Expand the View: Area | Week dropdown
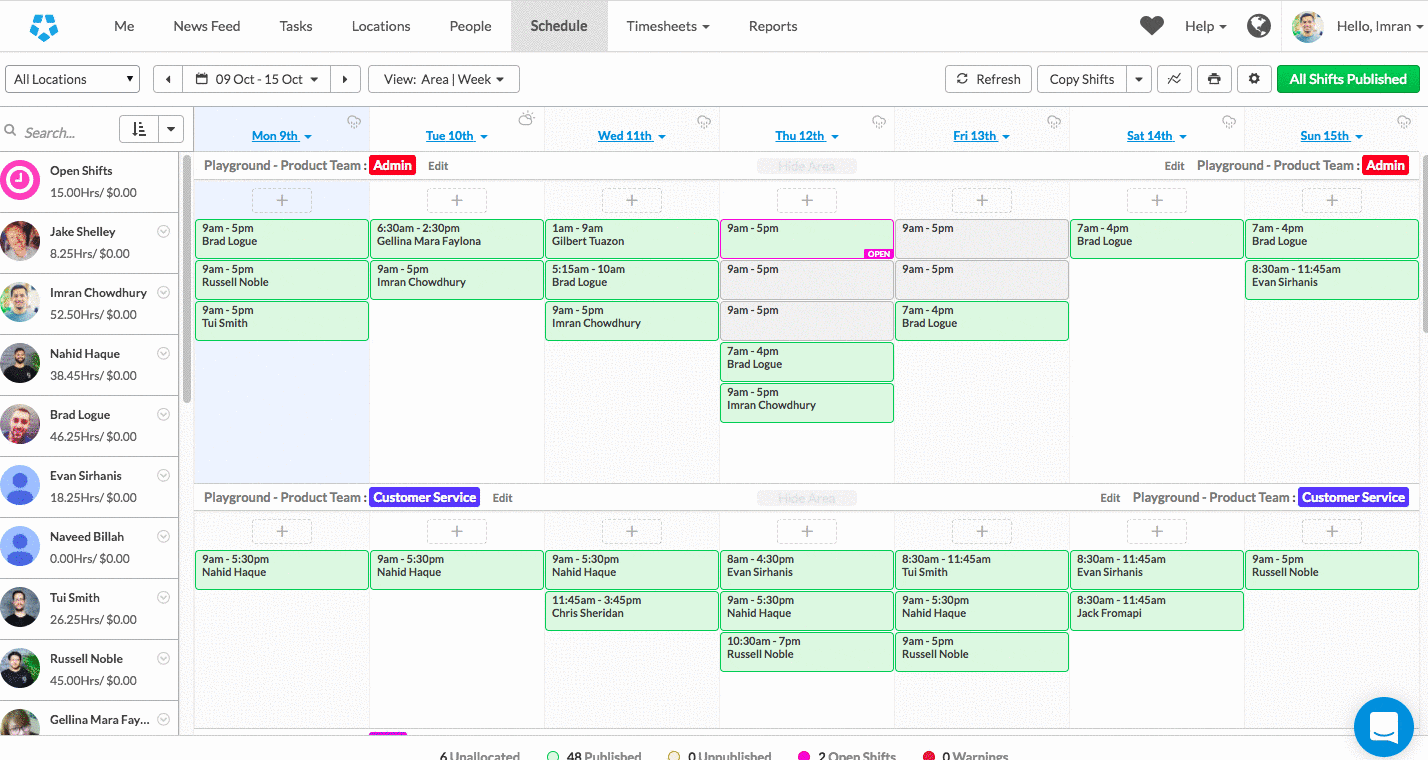The width and height of the screenshot is (1428, 760). pos(443,79)
